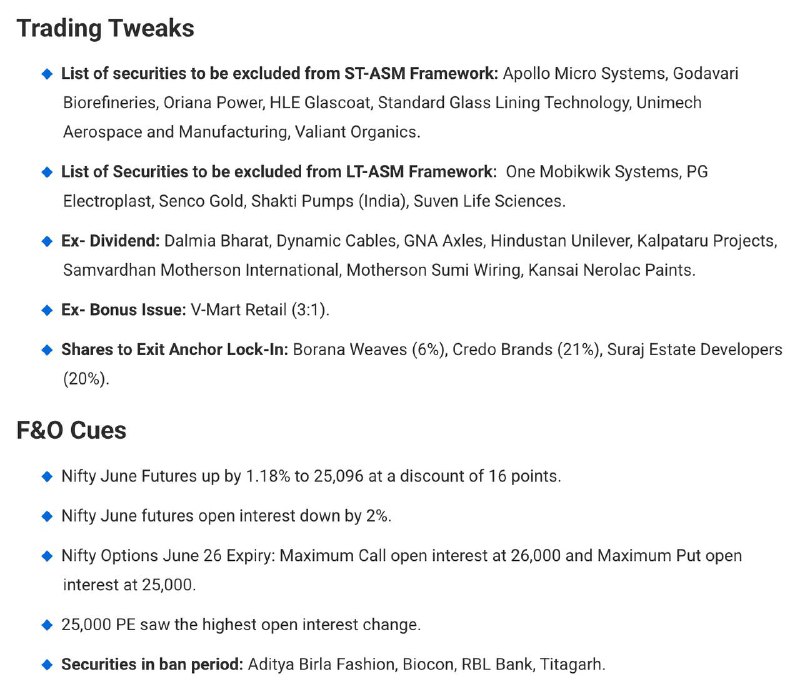
Task: Click the diamond bullet next to LT-ASM Framework
Action: (47, 172)
